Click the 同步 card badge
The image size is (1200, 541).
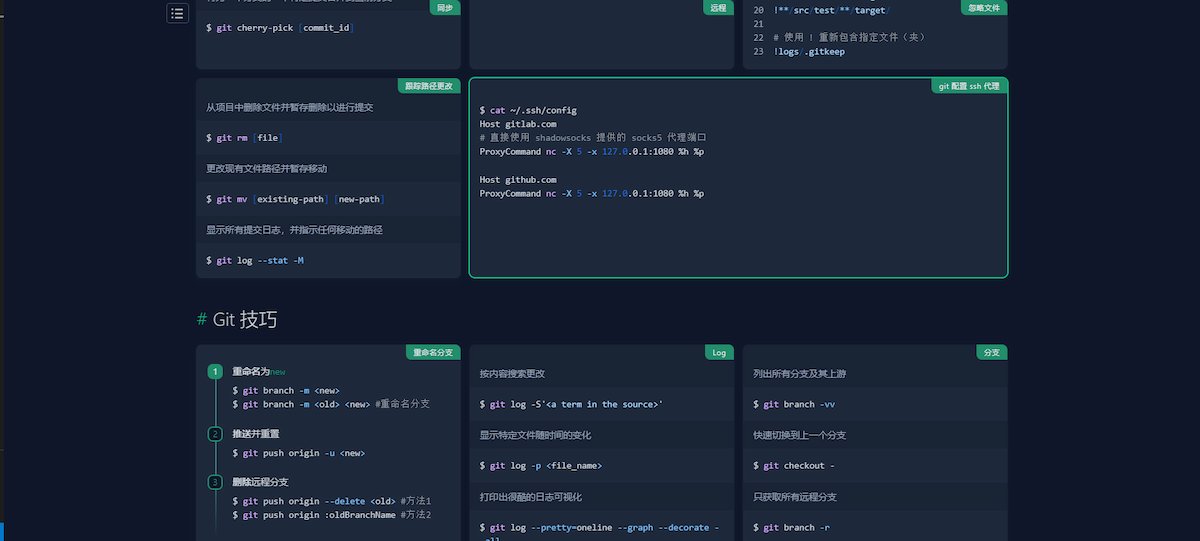point(445,7)
